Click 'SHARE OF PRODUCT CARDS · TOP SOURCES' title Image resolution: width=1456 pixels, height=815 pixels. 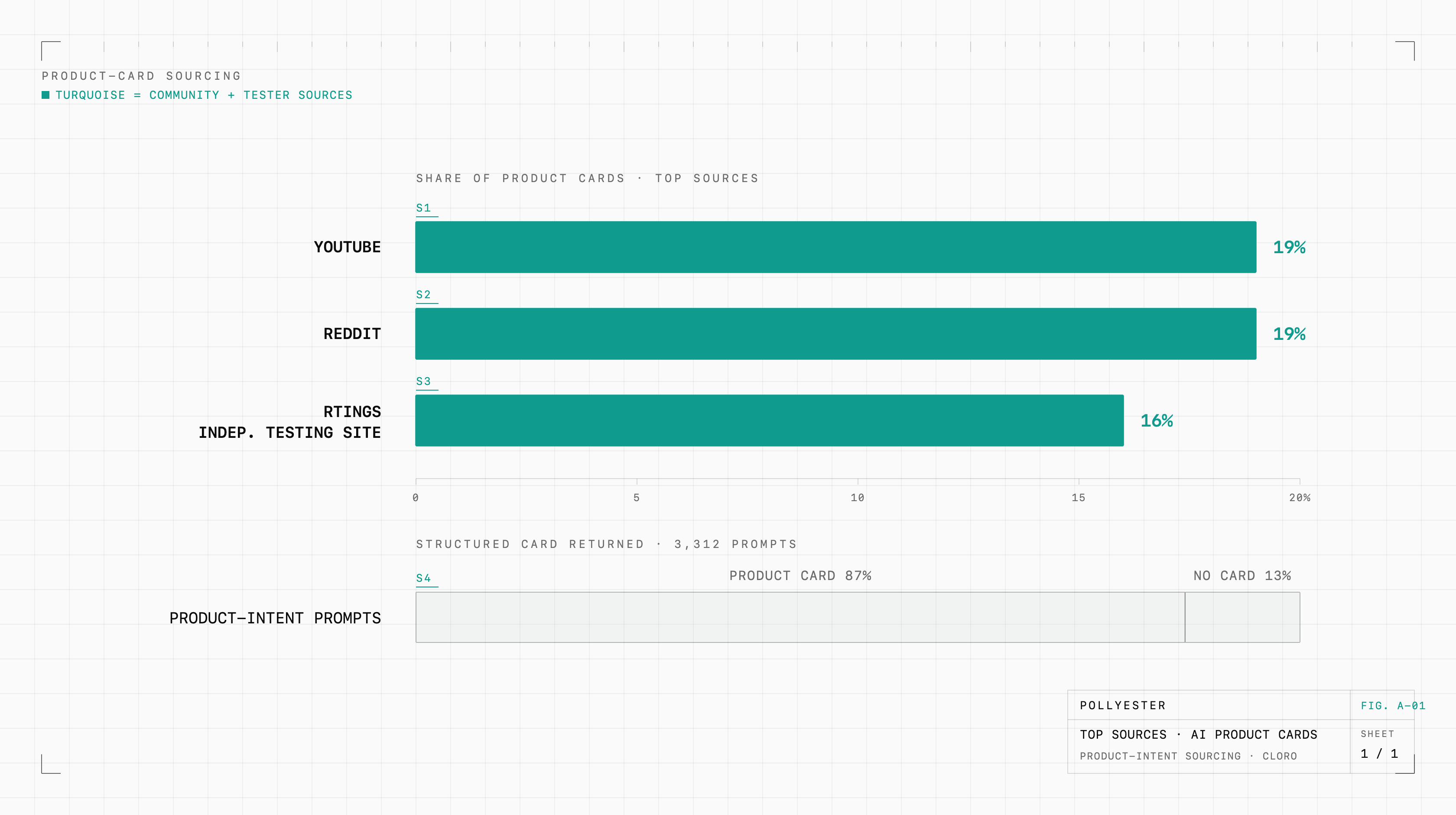click(587, 178)
